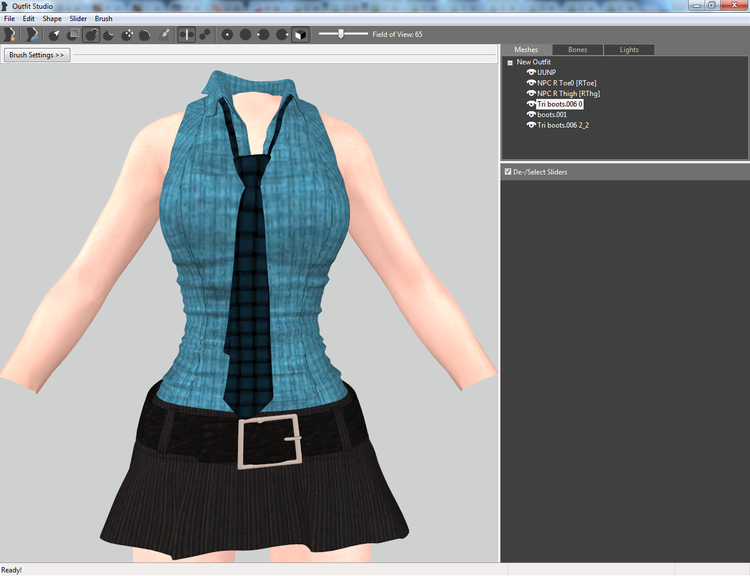Image resolution: width=750 pixels, height=576 pixels.
Task: Open the Edit menu
Action: (29, 19)
